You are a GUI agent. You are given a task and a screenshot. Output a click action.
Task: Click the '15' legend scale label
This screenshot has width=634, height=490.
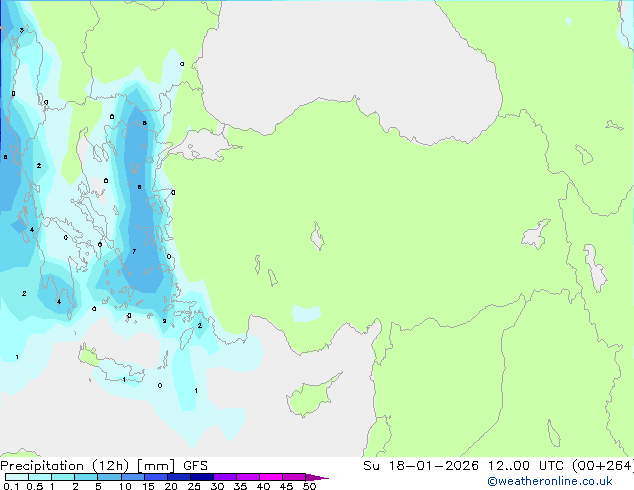tap(148, 486)
